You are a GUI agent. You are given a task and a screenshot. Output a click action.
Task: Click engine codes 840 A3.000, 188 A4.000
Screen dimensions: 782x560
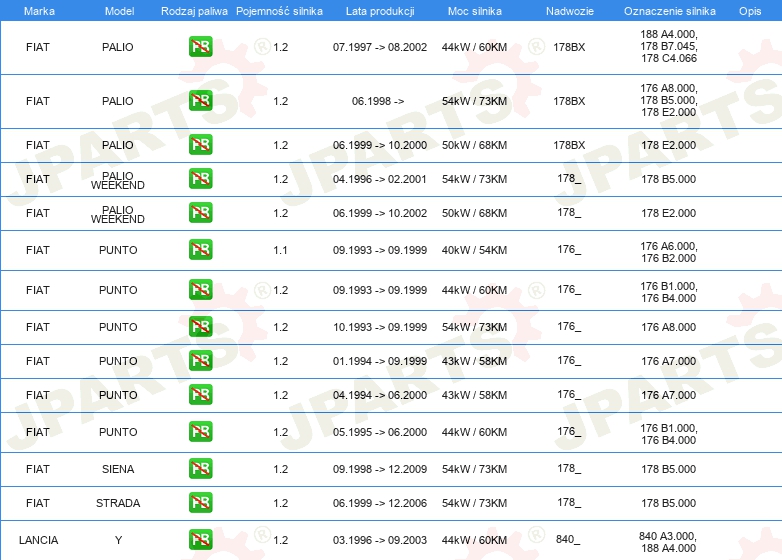tap(668, 542)
